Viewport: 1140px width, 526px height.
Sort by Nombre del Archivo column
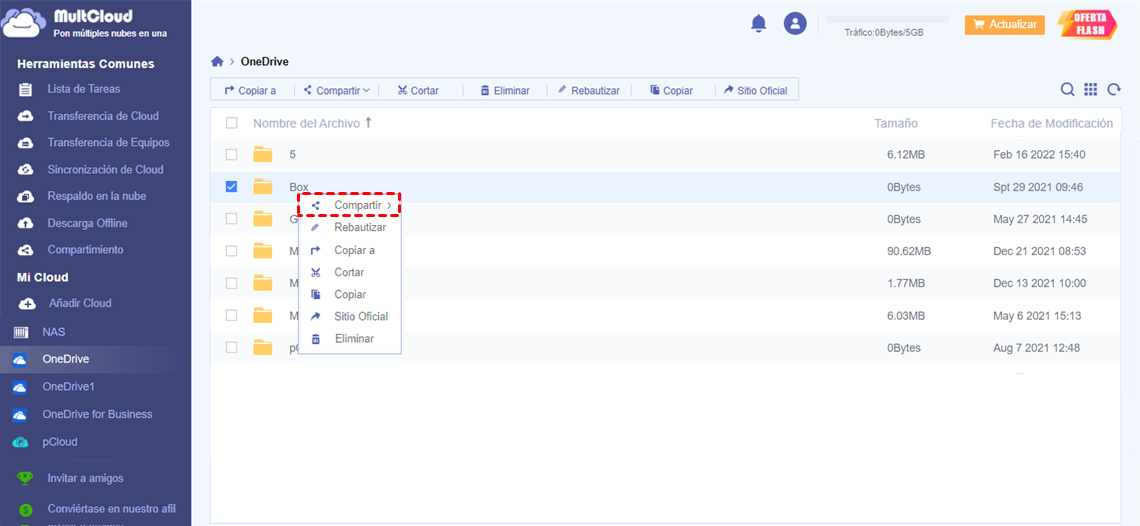tap(312, 123)
